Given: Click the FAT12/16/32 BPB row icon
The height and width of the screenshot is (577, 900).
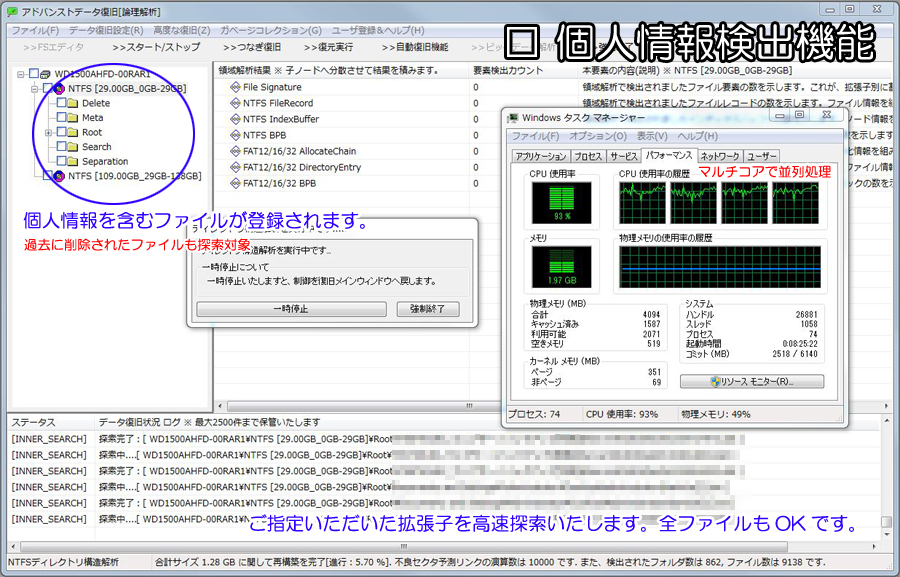Looking at the screenshot, I should 235,184.
